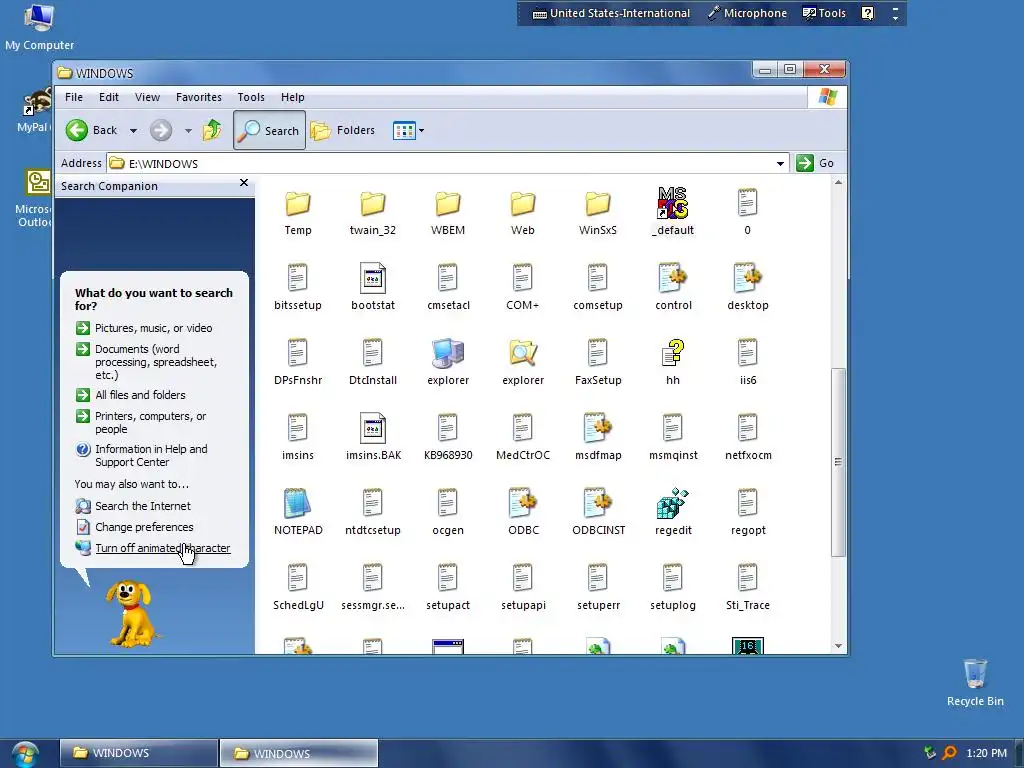This screenshot has height=768, width=1024.
Task: Close the Search Companion pane
Action: click(244, 183)
